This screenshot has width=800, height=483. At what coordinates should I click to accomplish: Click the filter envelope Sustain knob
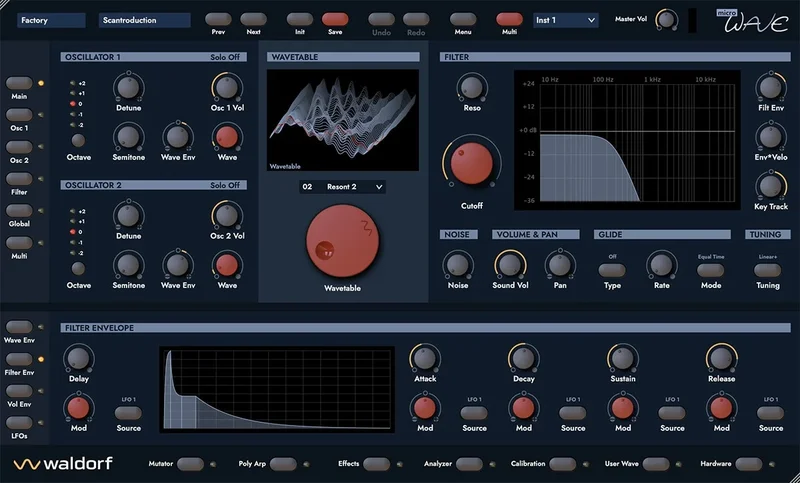622,359
